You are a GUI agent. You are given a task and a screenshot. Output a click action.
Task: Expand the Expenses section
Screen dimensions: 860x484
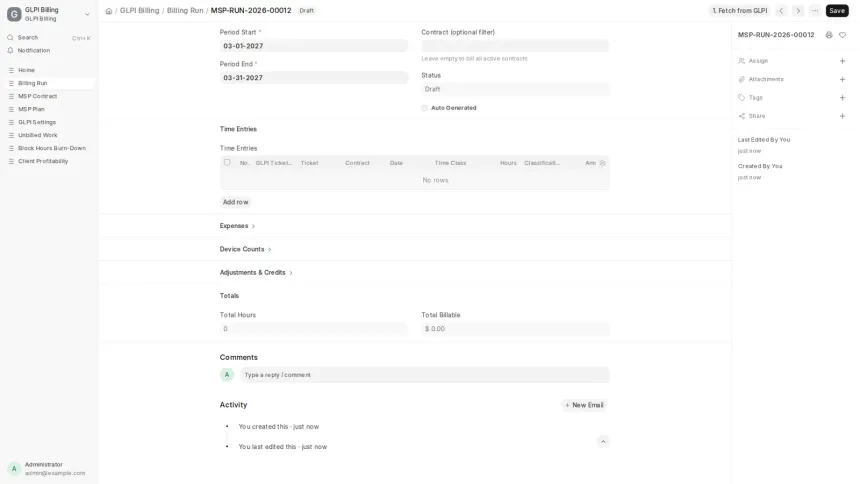pyautogui.click(x=237, y=226)
